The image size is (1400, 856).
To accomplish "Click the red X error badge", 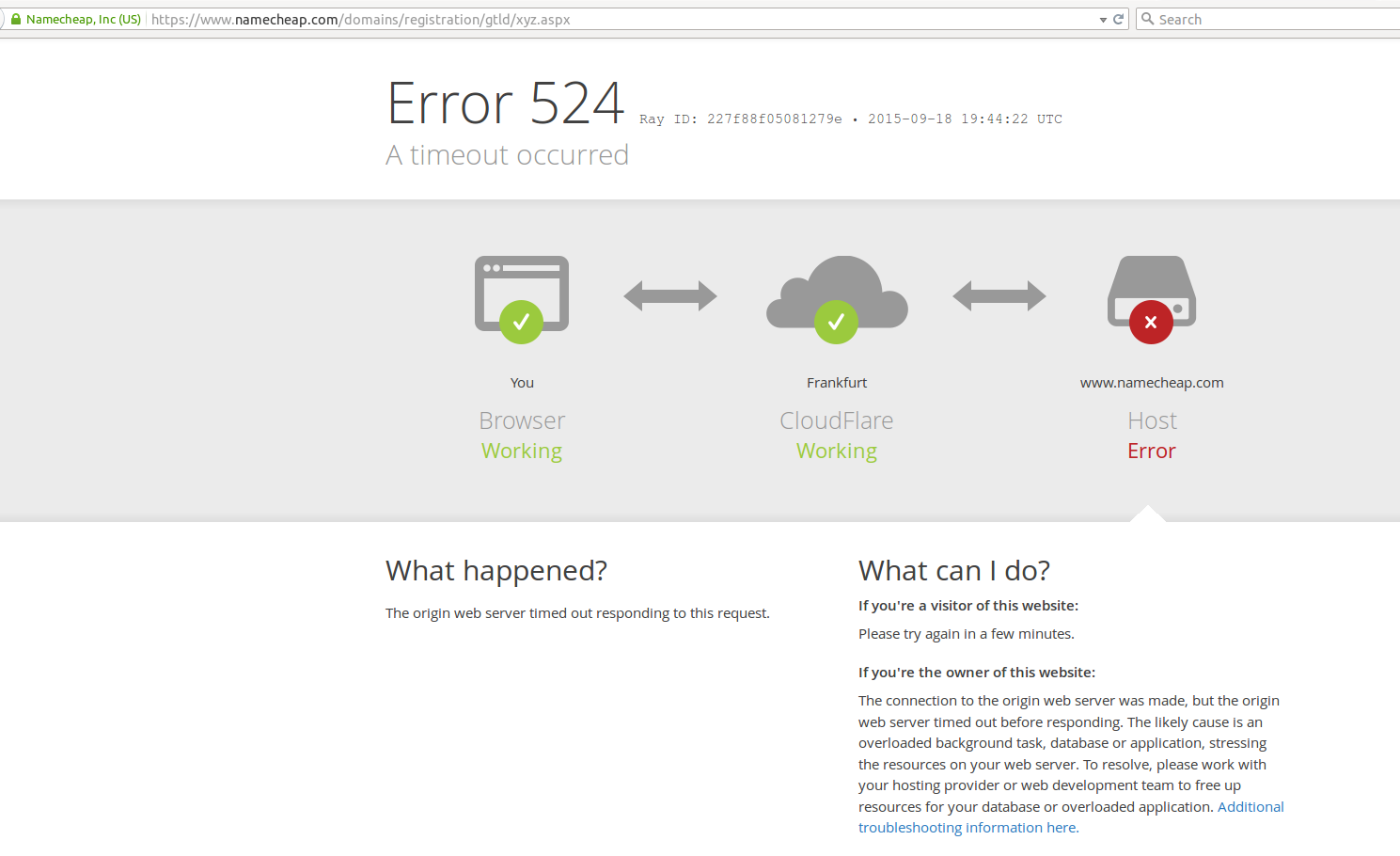I will [1151, 323].
